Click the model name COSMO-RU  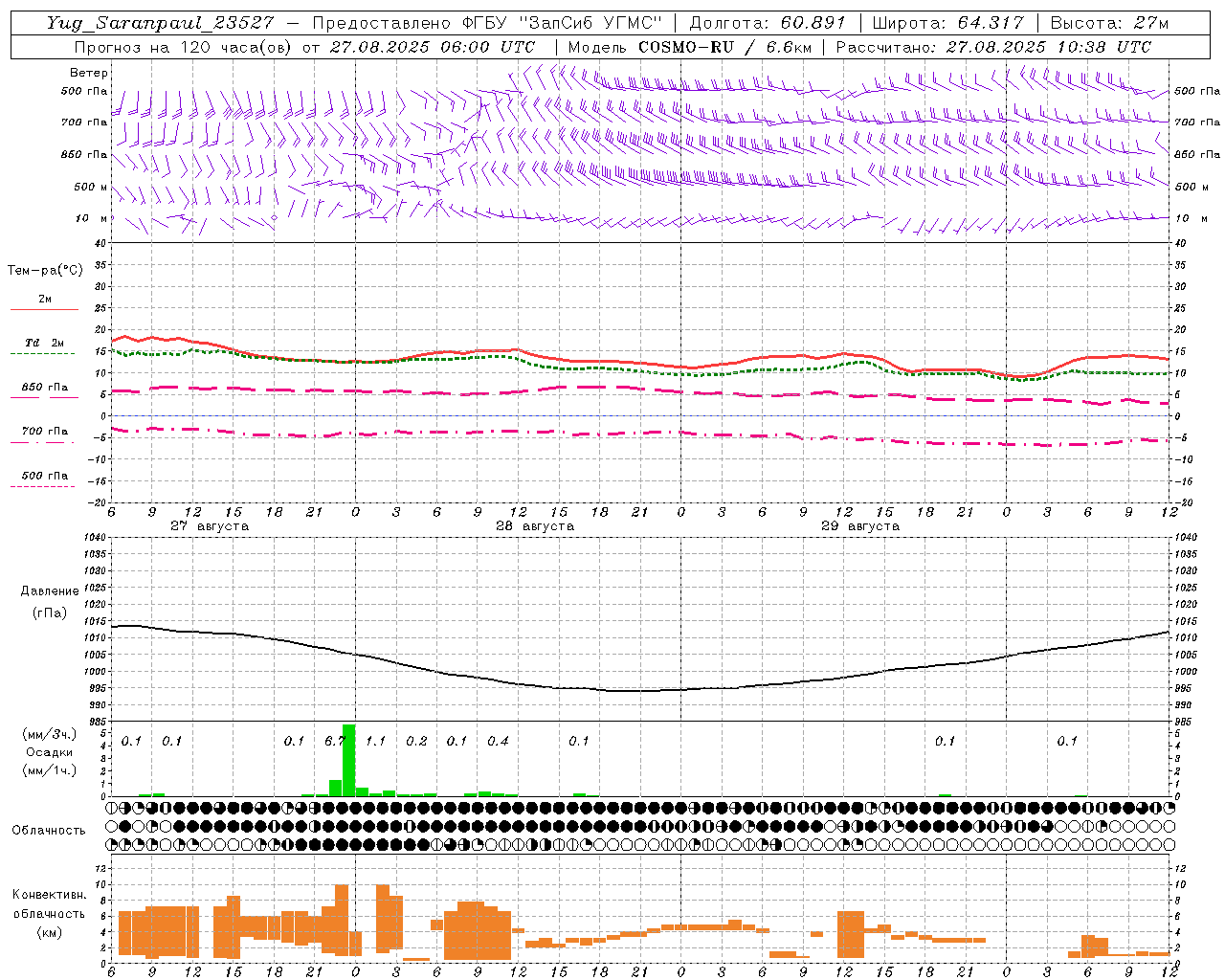pos(685,47)
